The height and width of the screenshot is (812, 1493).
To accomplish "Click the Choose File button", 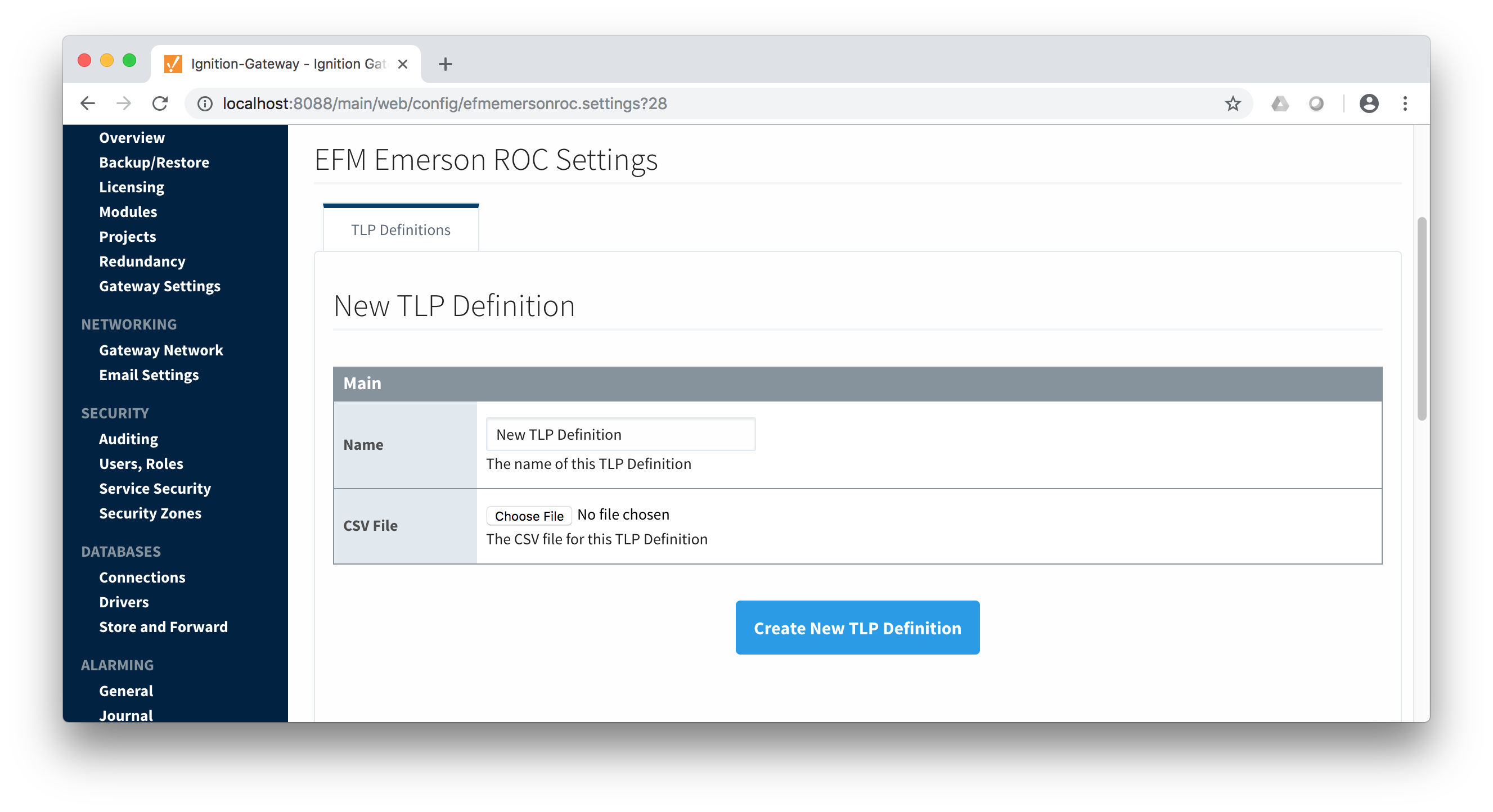I will coord(529,515).
